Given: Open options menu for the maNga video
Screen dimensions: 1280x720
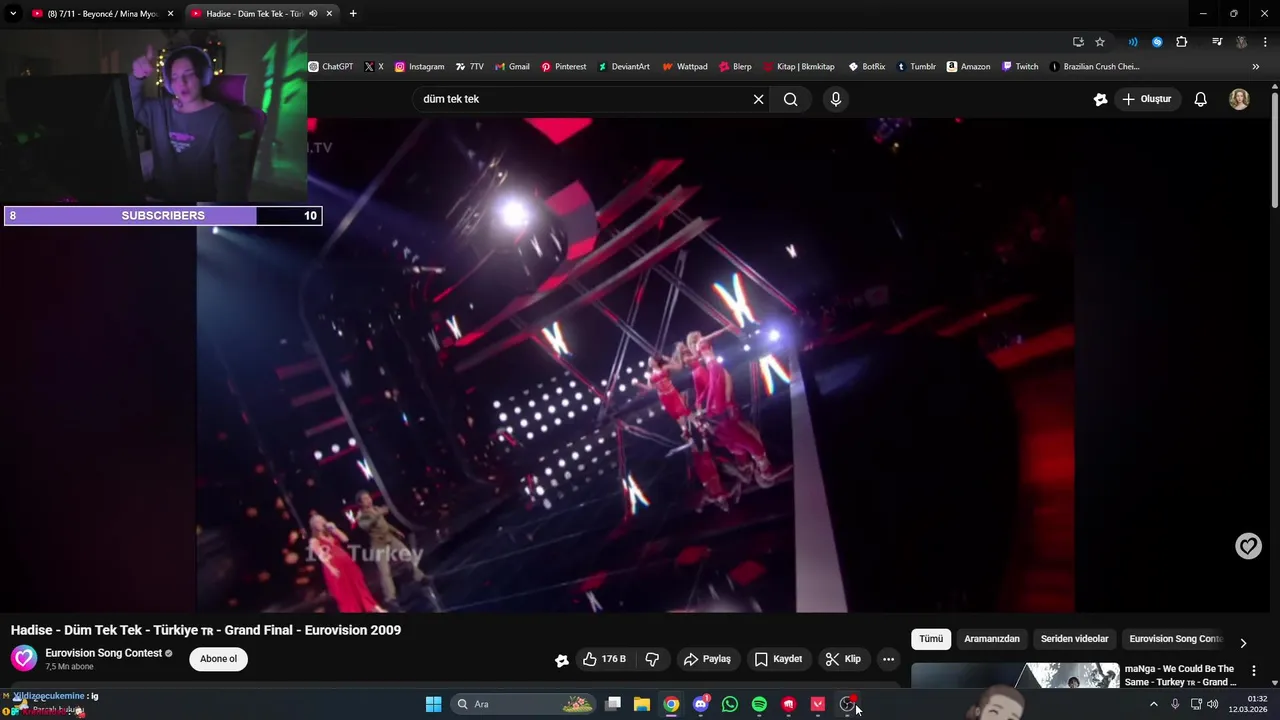Looking at the screenshot, I should coord(1254,671).
